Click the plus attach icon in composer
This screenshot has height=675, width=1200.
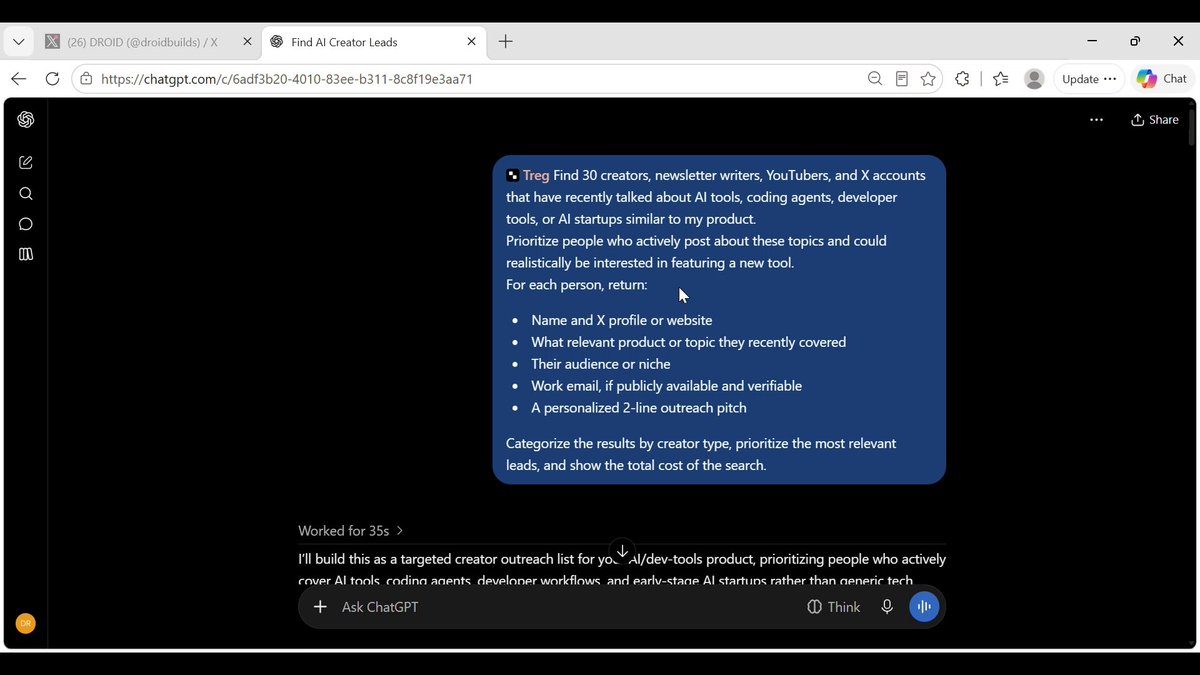(320, 607)
